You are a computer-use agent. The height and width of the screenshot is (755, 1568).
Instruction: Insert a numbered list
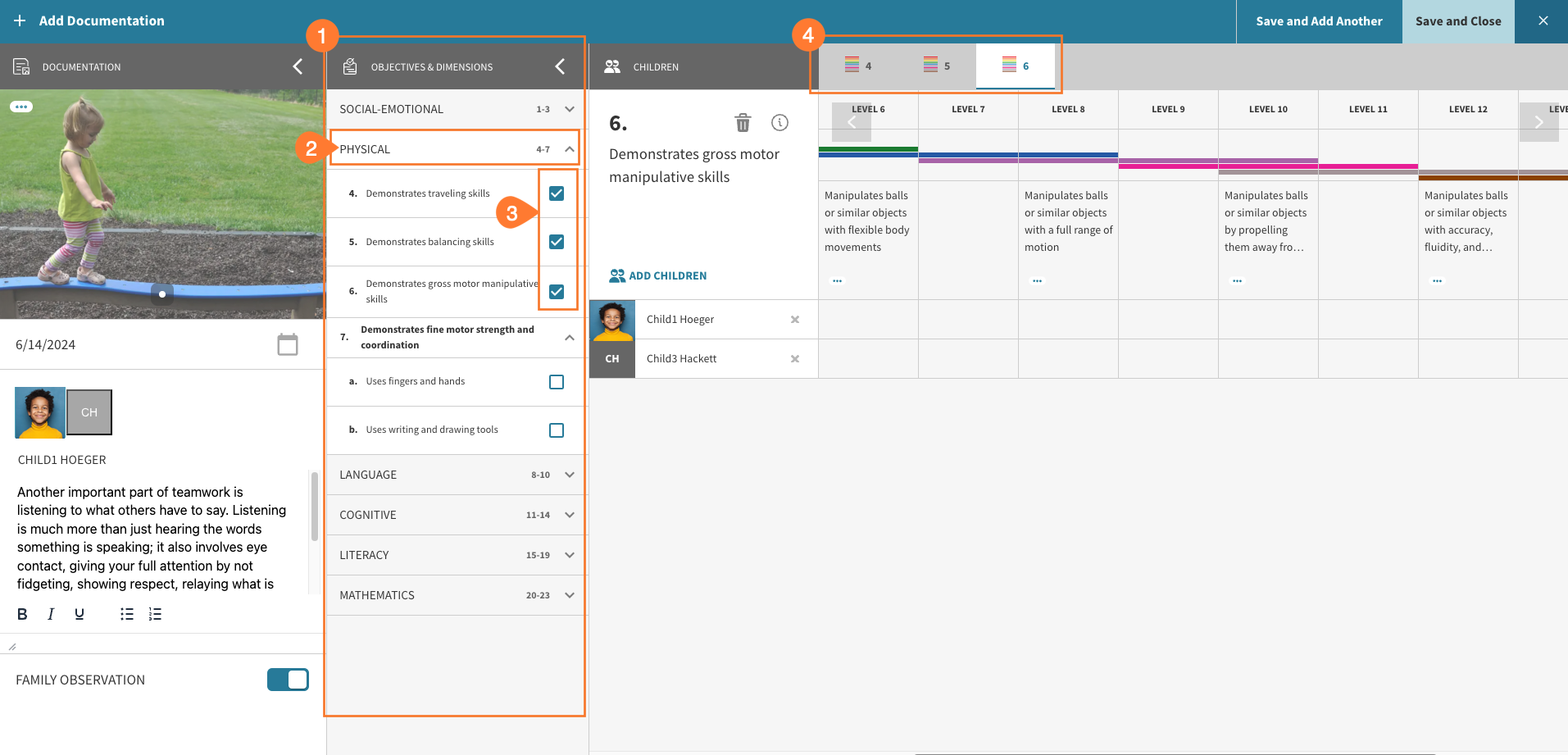point(155,613)
